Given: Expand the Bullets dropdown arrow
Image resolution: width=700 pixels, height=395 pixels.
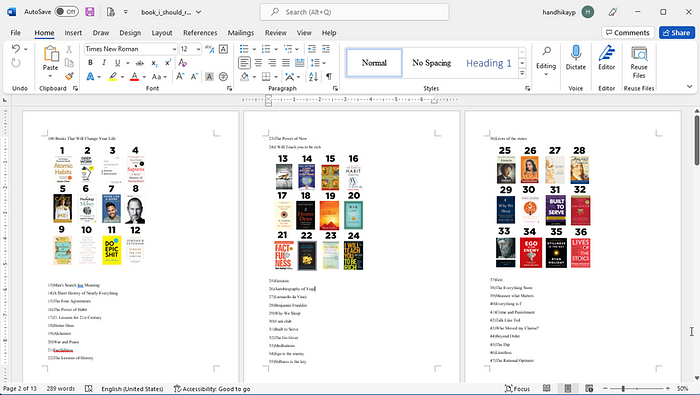Looking at the screenshot, I should point(254,49).
